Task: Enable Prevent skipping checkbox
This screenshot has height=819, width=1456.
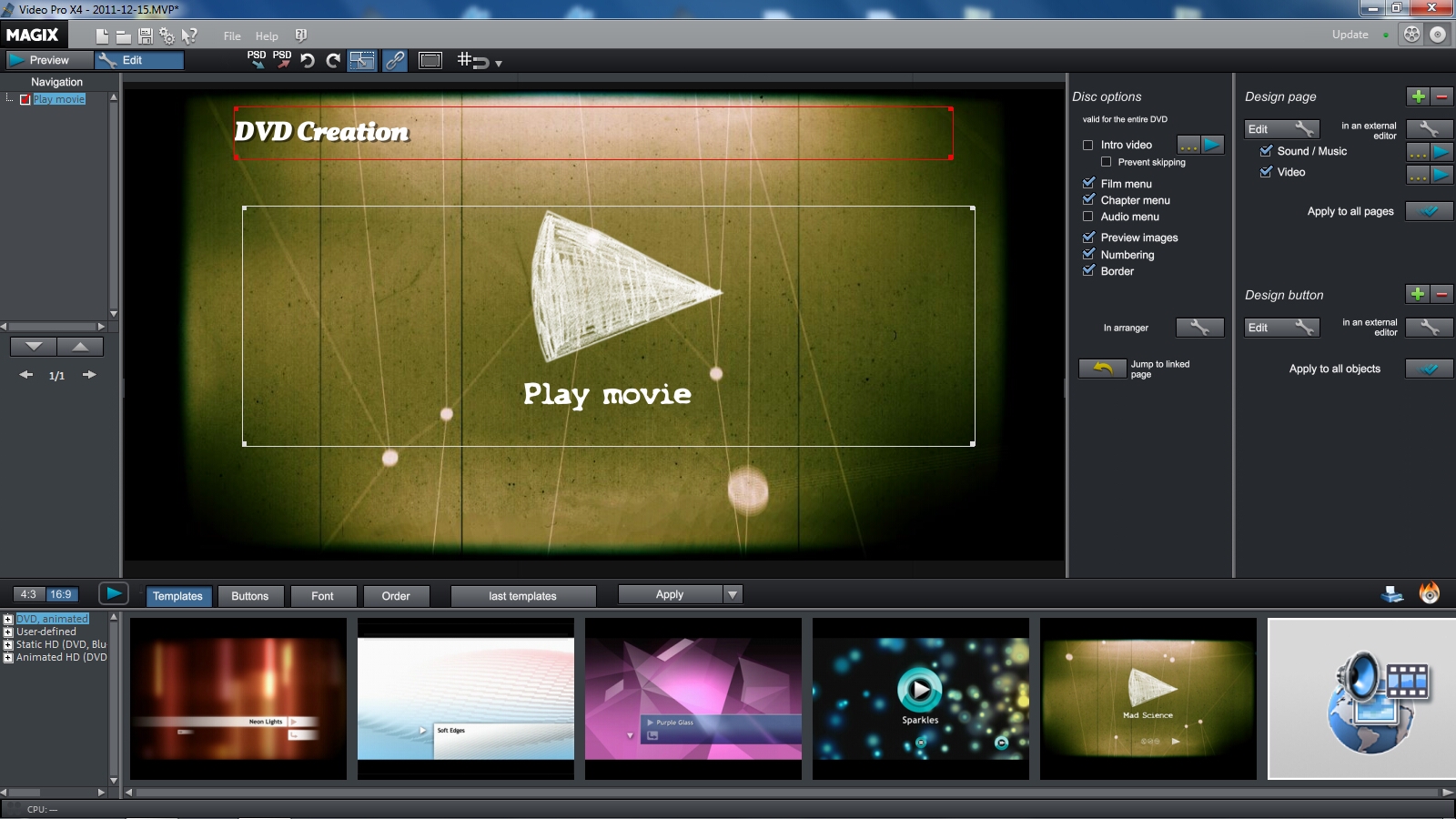Action: tap(1106, 162)
